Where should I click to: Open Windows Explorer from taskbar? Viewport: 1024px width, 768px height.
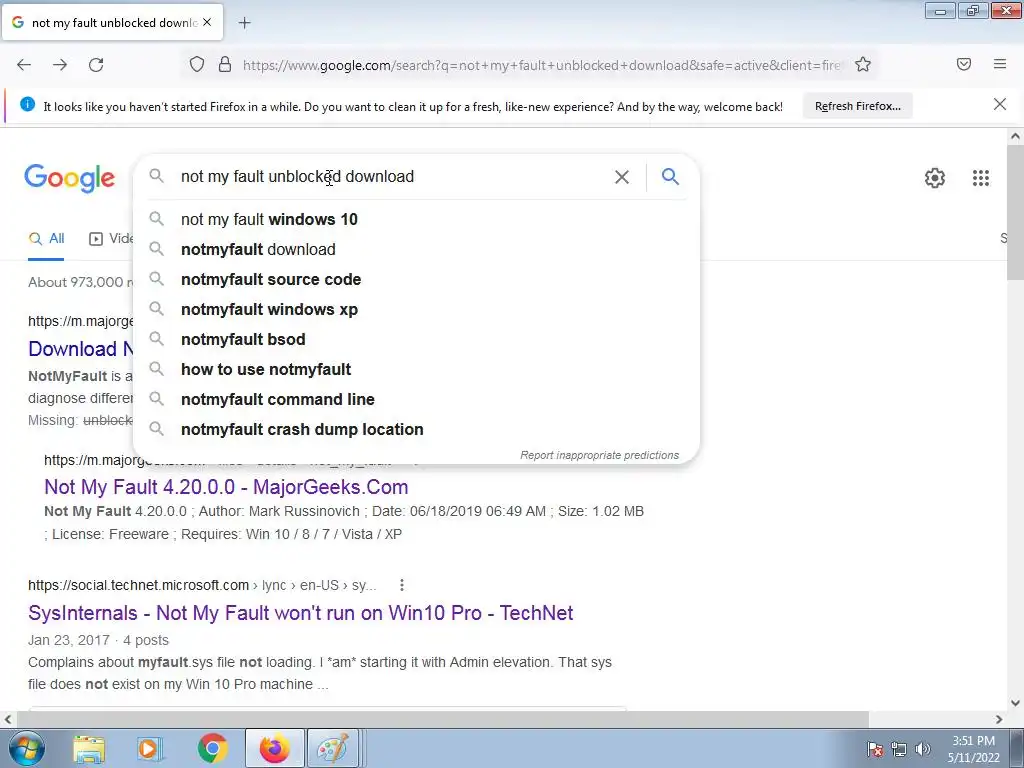click(x=89, y=749)
